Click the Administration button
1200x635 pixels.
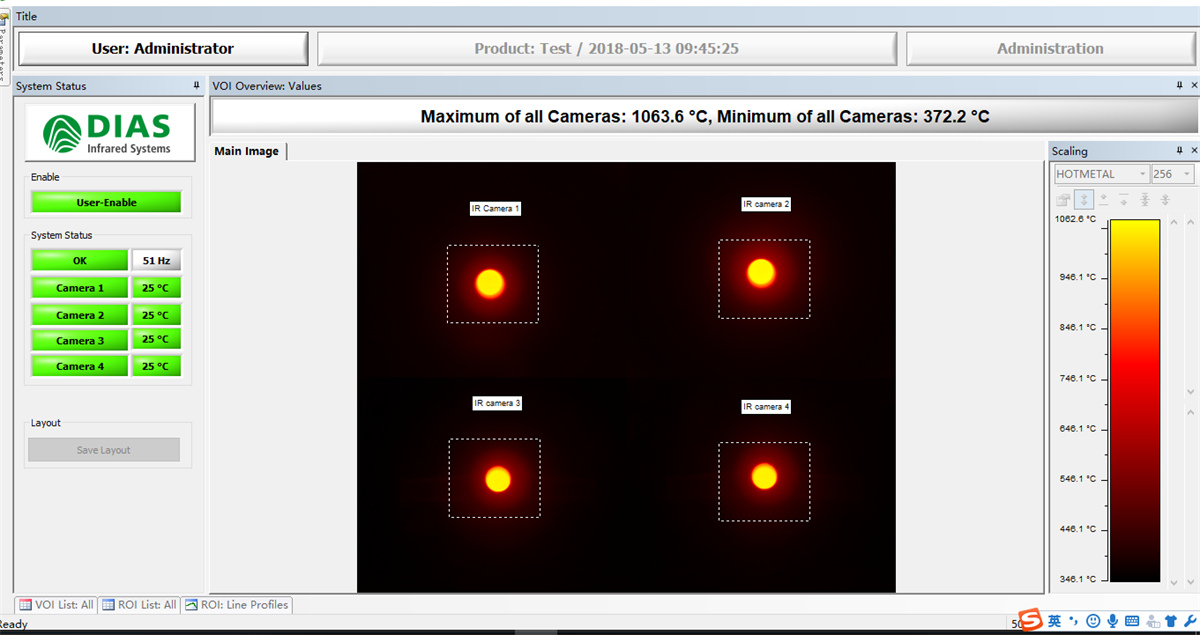pos(1050,48)
